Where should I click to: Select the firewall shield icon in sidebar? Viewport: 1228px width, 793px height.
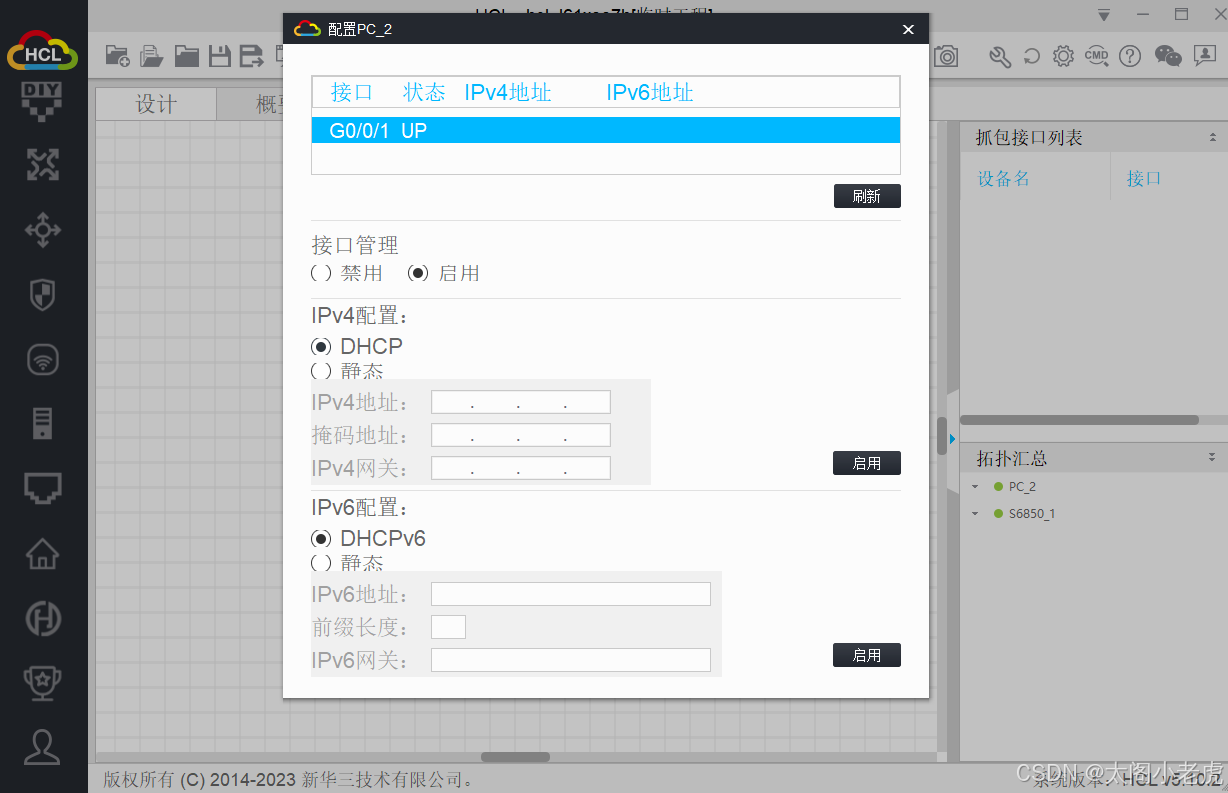click(43, 295)
